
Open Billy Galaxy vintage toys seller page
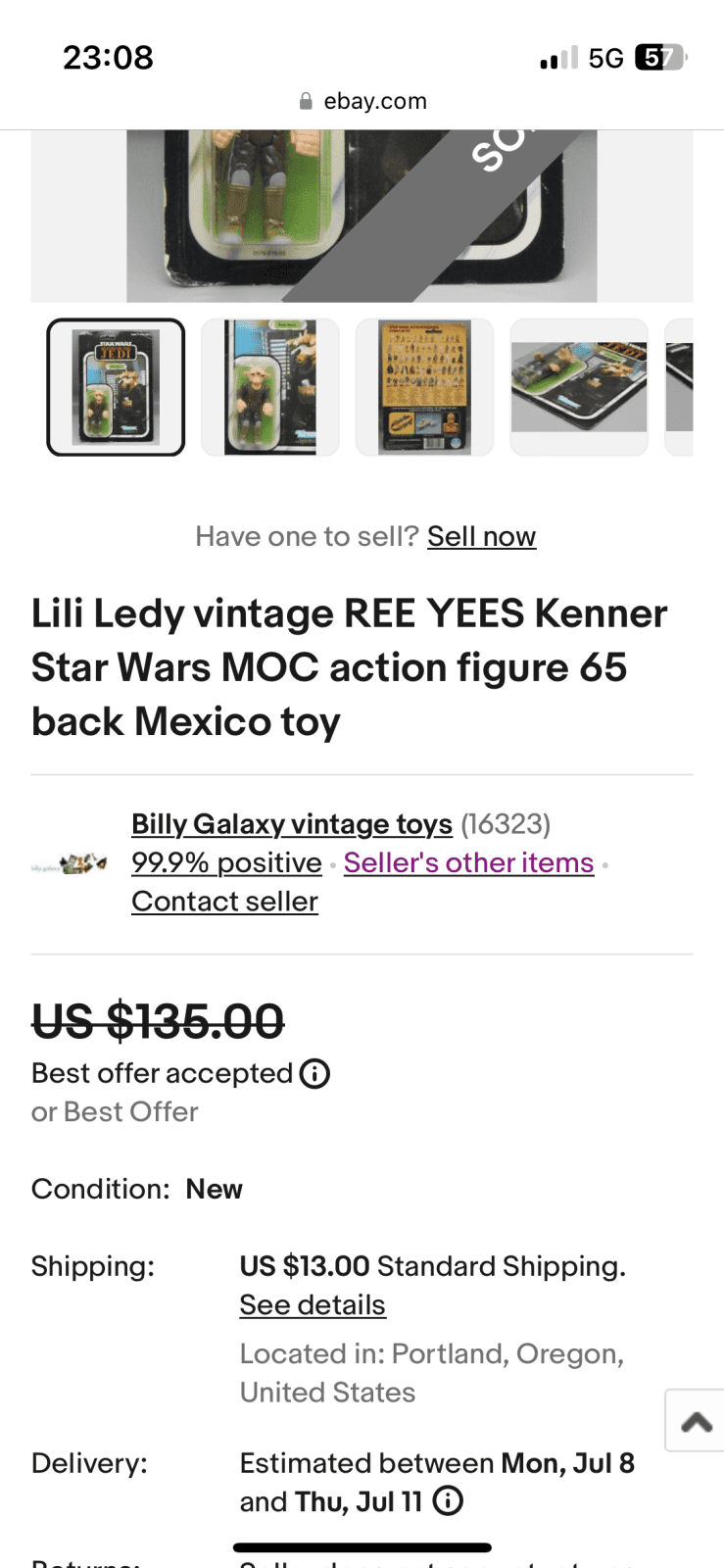click(x=292, y=824)
